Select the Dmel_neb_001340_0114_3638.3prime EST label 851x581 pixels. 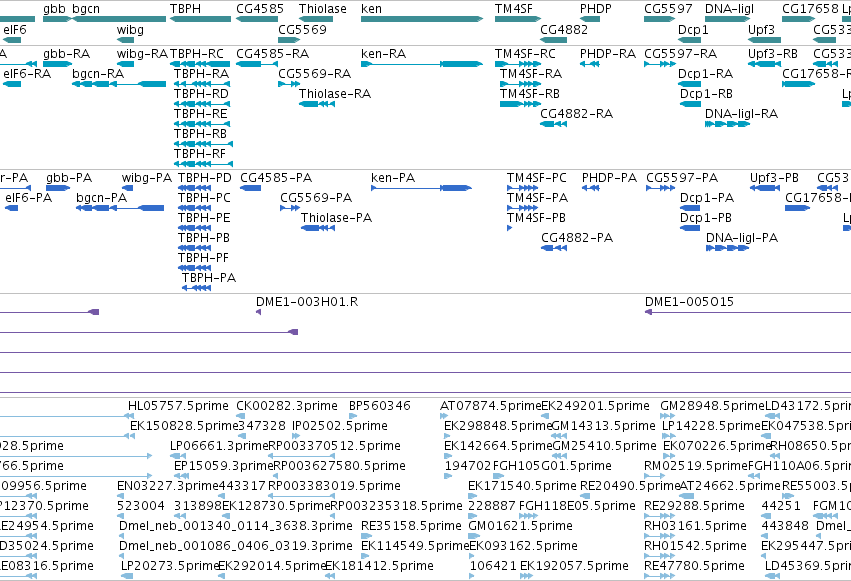tap(236, 526)
